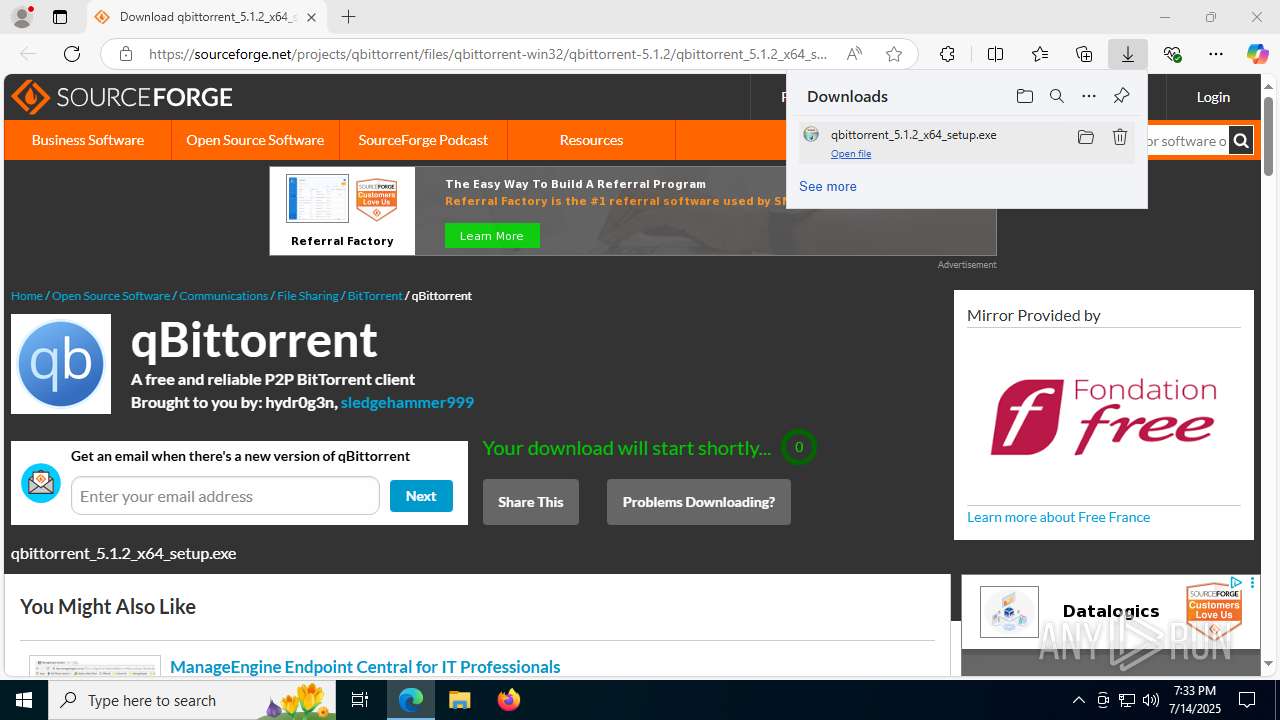Click the qBittorrent project logo
The image size is (1280, 720).
click(x=61, y=364)
